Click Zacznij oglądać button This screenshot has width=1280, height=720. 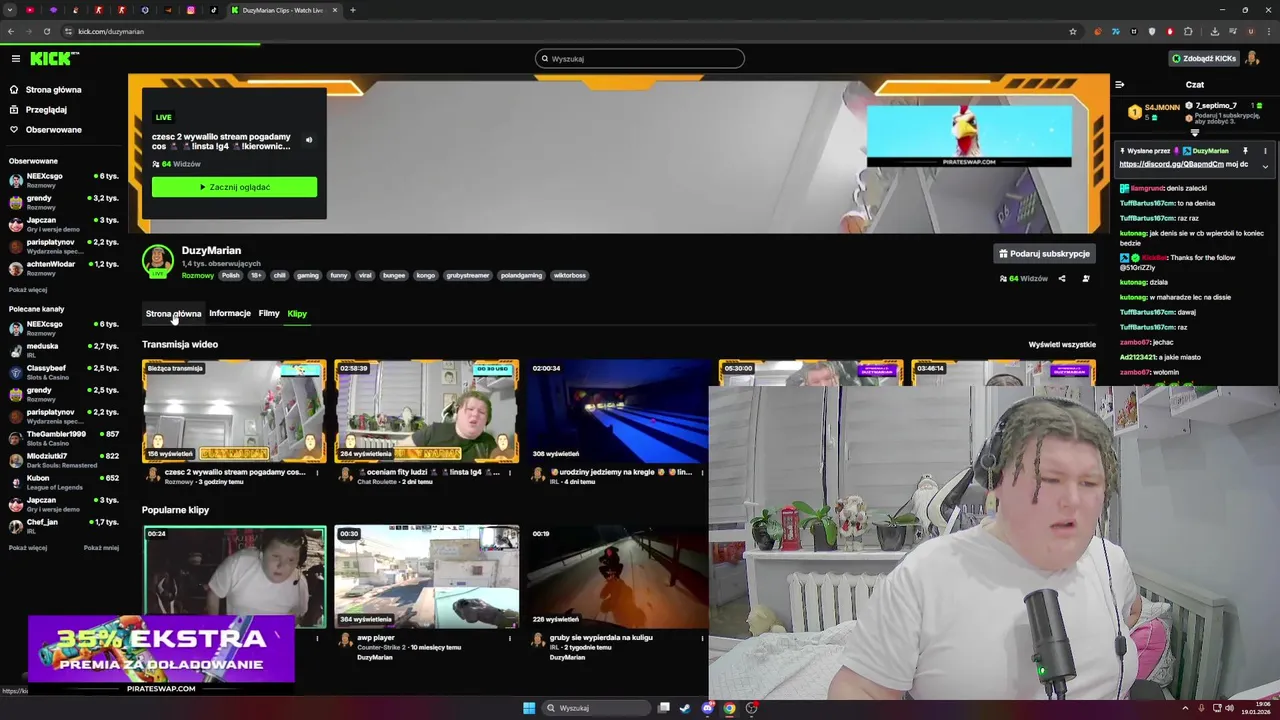(x=234, y=187)
